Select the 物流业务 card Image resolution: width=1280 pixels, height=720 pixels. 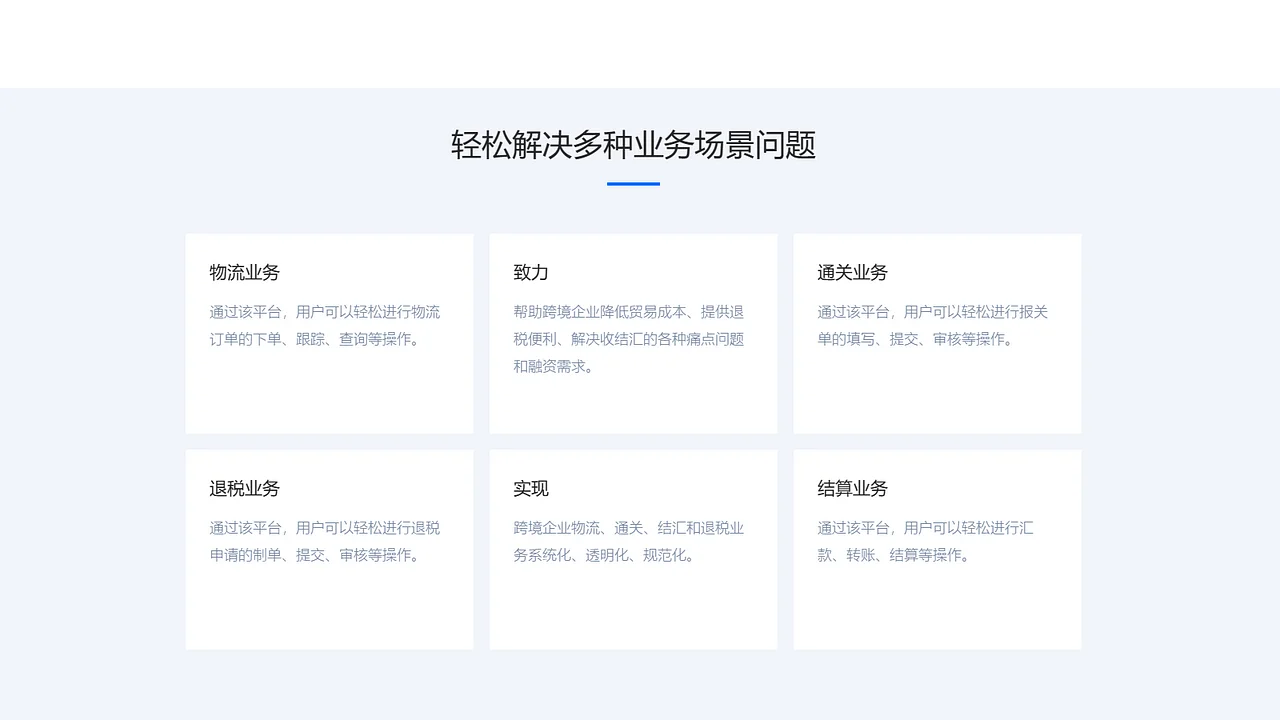pyautogui.click(x=329, y=333)
